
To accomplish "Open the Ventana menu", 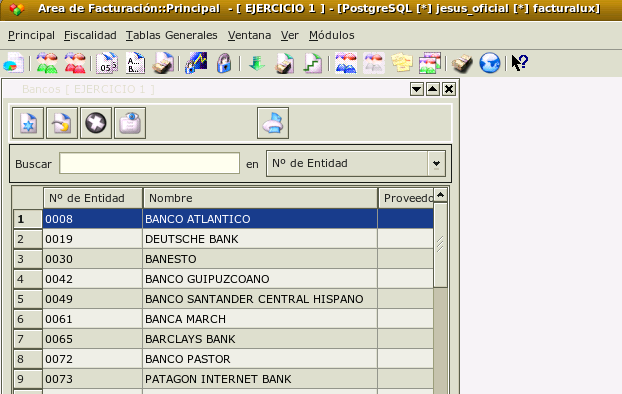I will (x=250, y=35).
